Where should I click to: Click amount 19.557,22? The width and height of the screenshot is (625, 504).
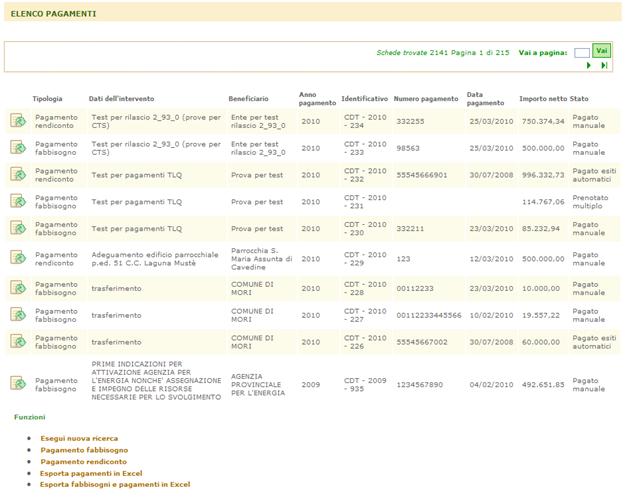541,315
